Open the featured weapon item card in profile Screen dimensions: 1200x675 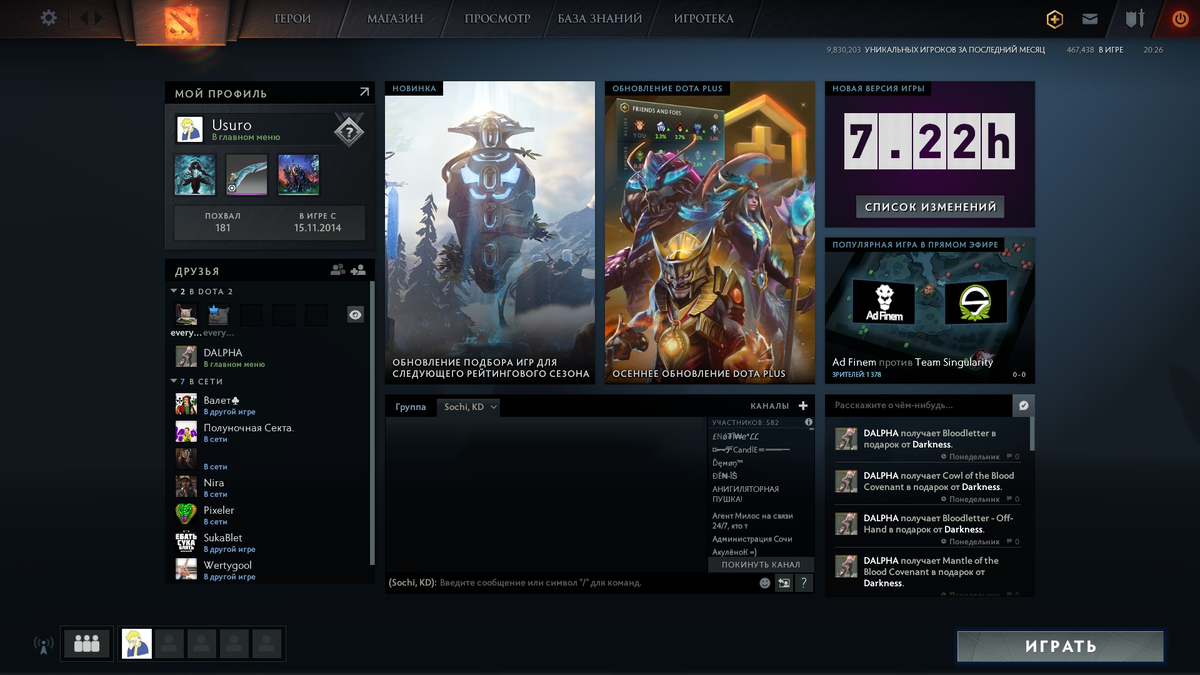(x=246, y=174)
